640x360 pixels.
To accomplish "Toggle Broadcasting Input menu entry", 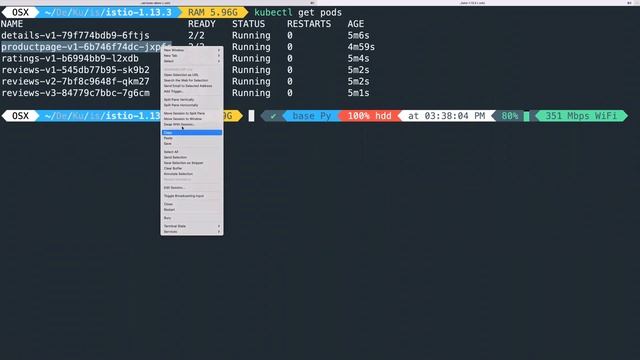I will click(192, 196).
